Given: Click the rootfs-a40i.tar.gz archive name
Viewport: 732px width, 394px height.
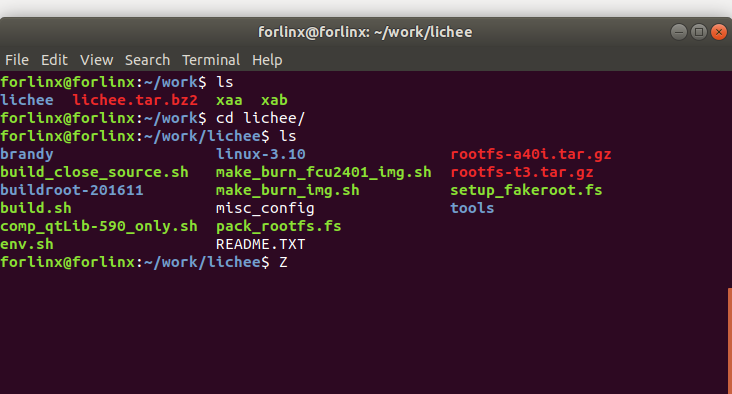Looking at the screenshot, I should pyautogui.click(x=531, y=155).
